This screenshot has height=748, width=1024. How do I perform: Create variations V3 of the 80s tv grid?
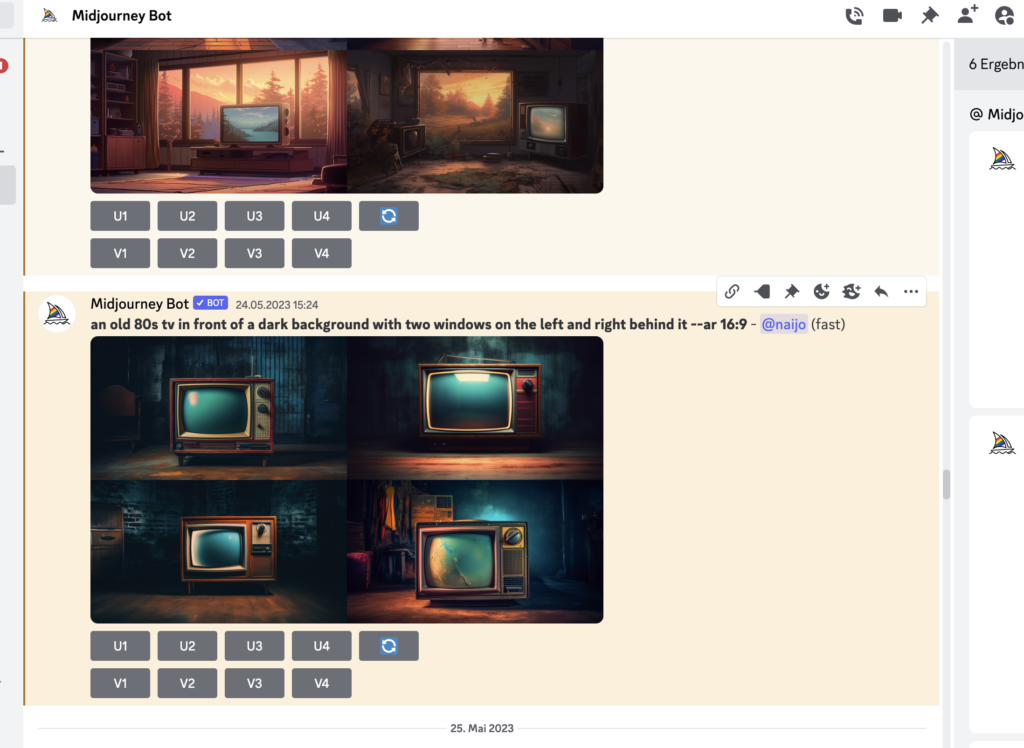coord(255,683)
